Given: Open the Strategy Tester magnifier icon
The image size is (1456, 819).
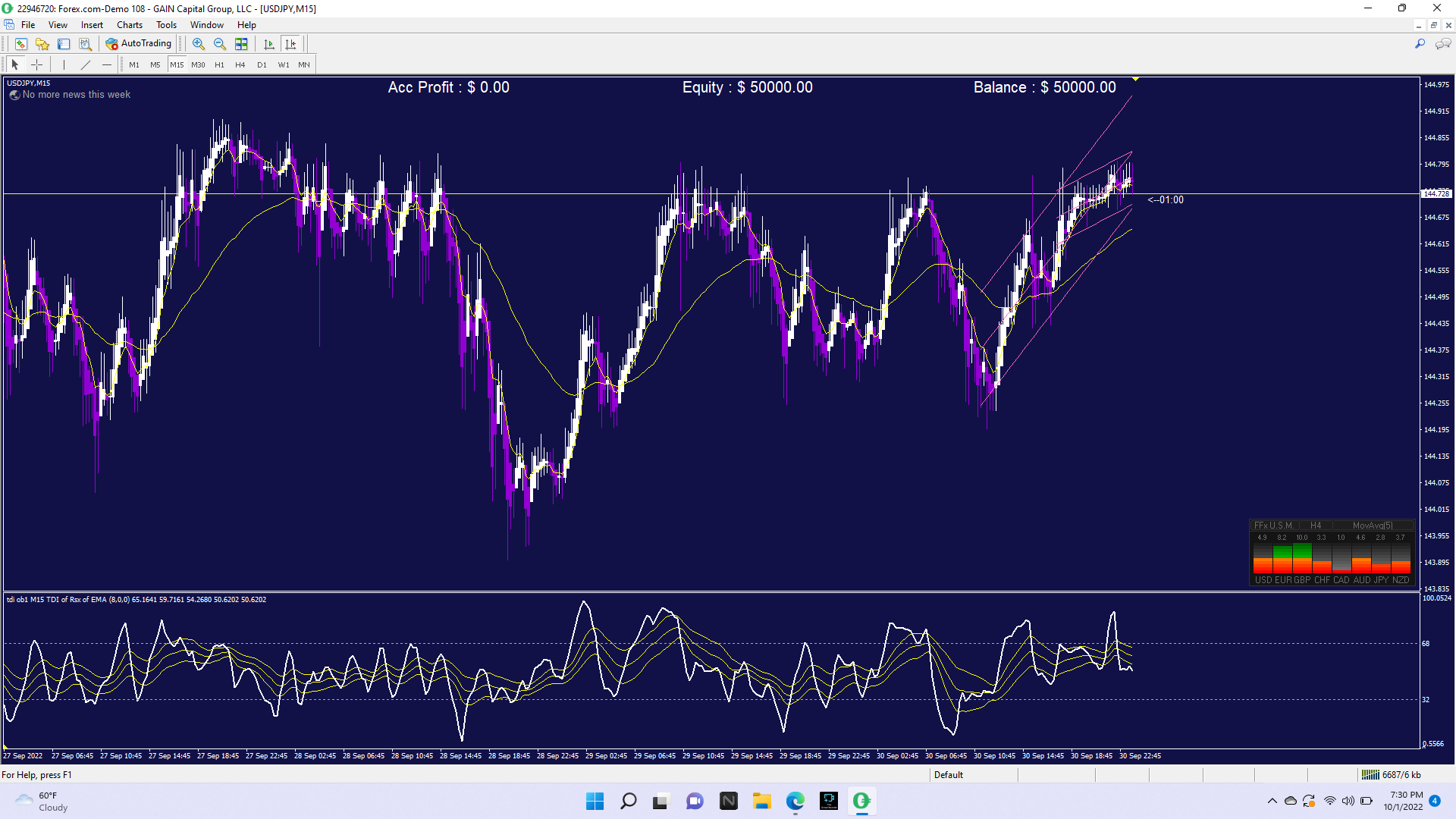Looking at the screenshot, I should 85,44.
